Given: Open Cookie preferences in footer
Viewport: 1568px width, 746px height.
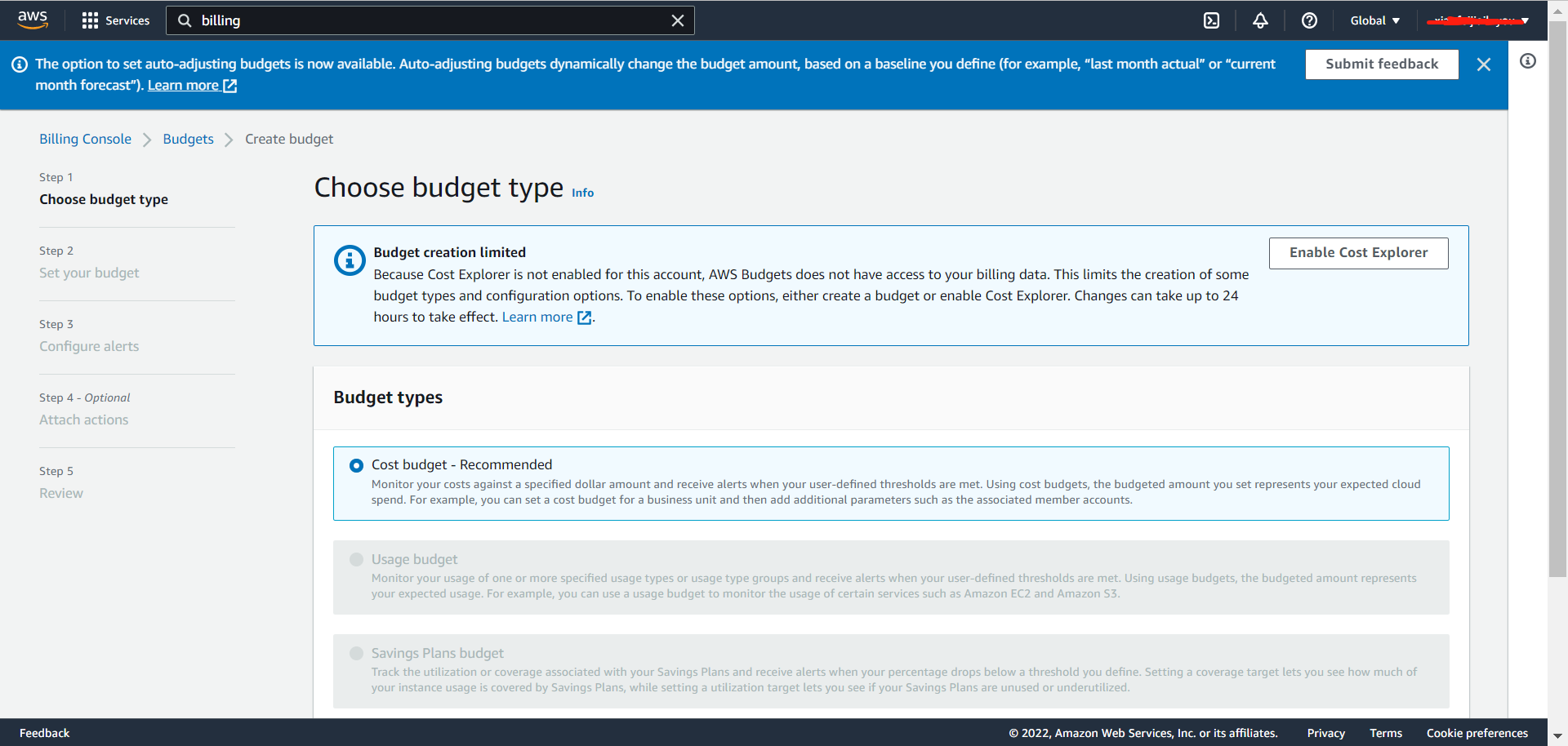Looking at the screenshot, I should click(1477, 733).
